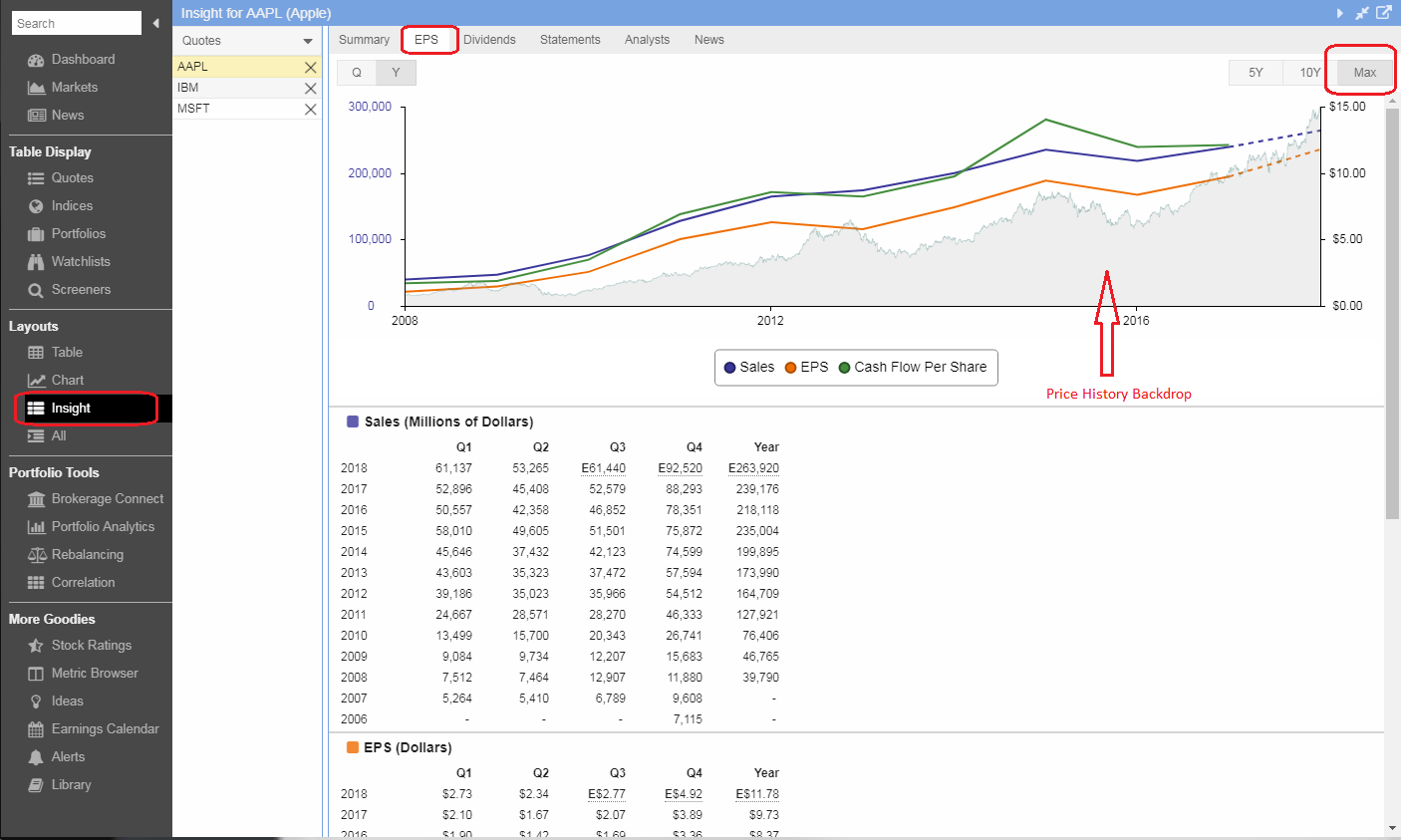This screenshot has width=1401, height=840.
Task: Switch chart to yearly Y view
Action: point(396,73)
